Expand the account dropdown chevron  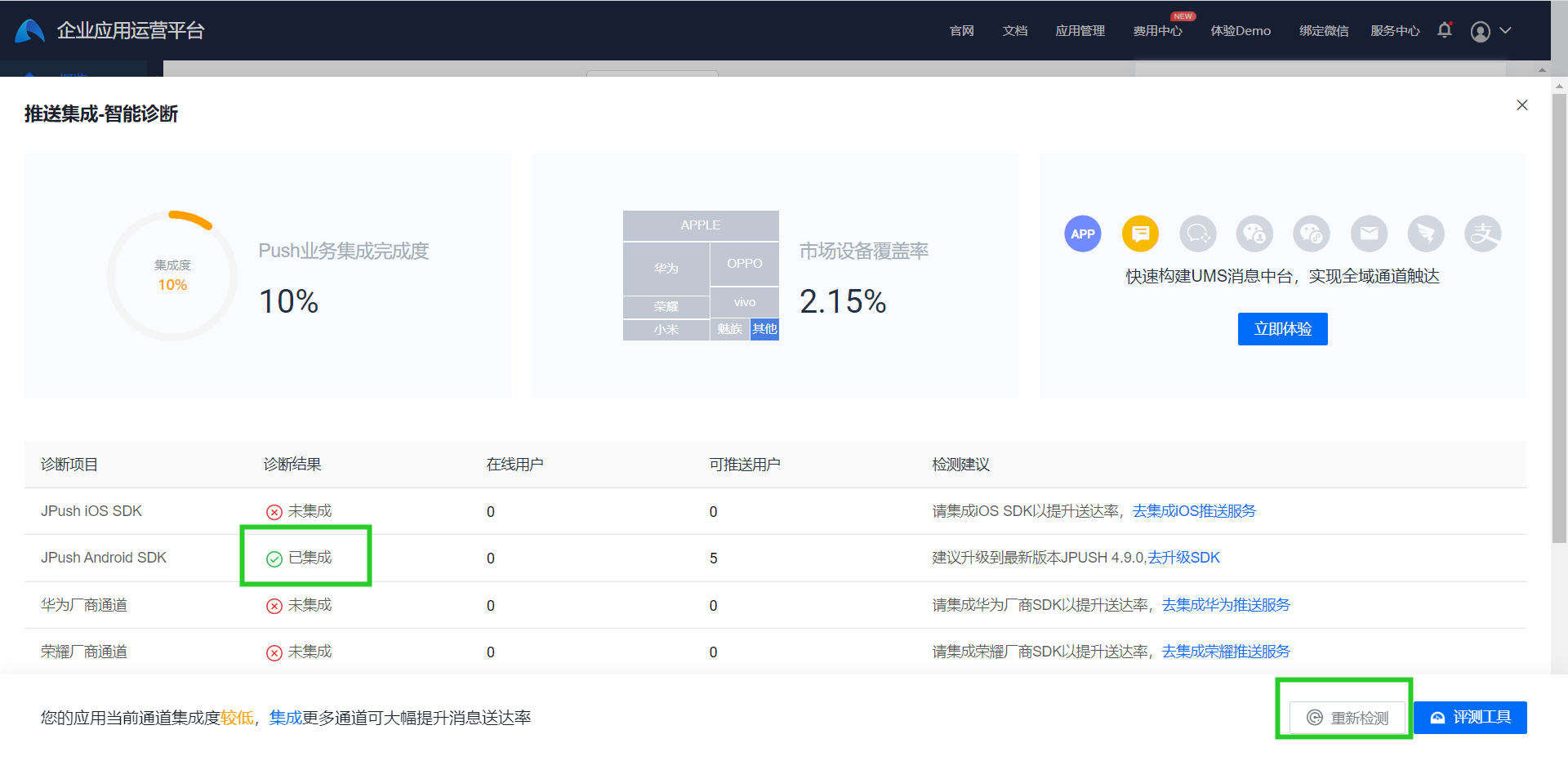click(1506, 30)
